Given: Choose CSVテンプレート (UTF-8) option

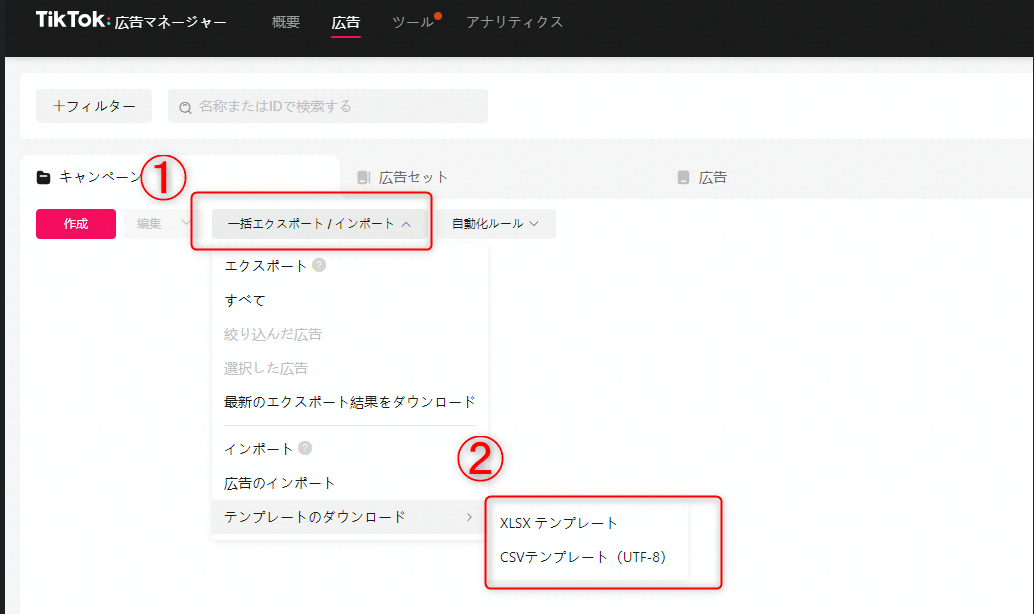Looking at the screenshot, I should [x=582, y=557].
